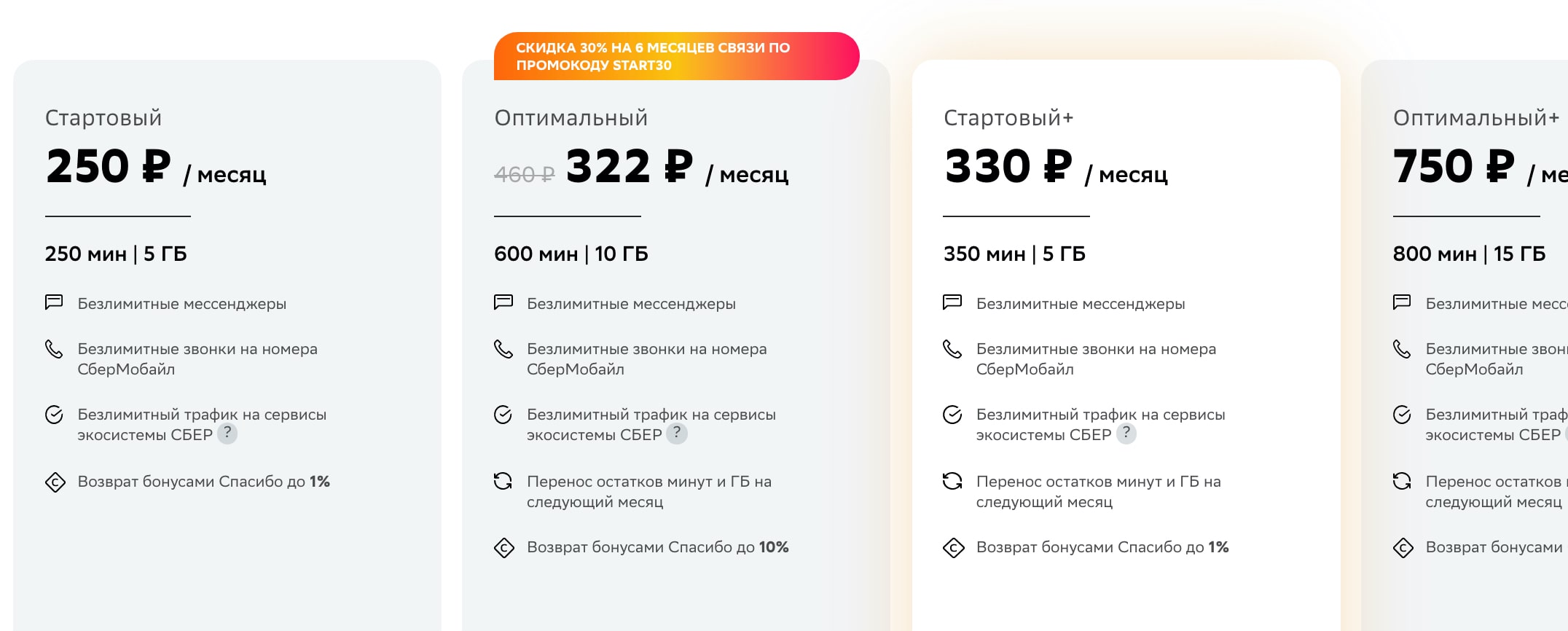
Task: Click the chat bubble icon in the Оптимальный+ card
Action: click(1402, 302)
